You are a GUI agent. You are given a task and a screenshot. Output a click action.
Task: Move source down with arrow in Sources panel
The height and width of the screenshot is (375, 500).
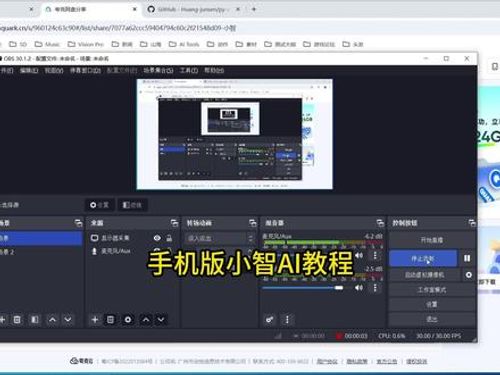[x=161, y=320]
